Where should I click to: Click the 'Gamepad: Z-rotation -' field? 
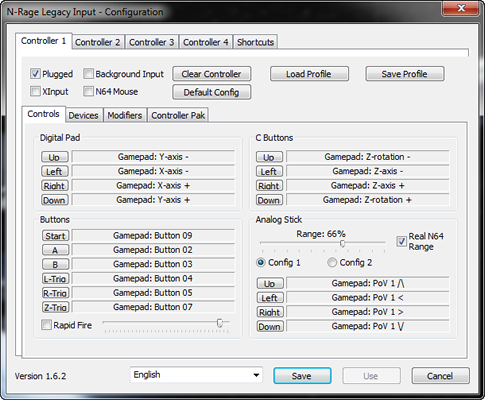point(368,157)
